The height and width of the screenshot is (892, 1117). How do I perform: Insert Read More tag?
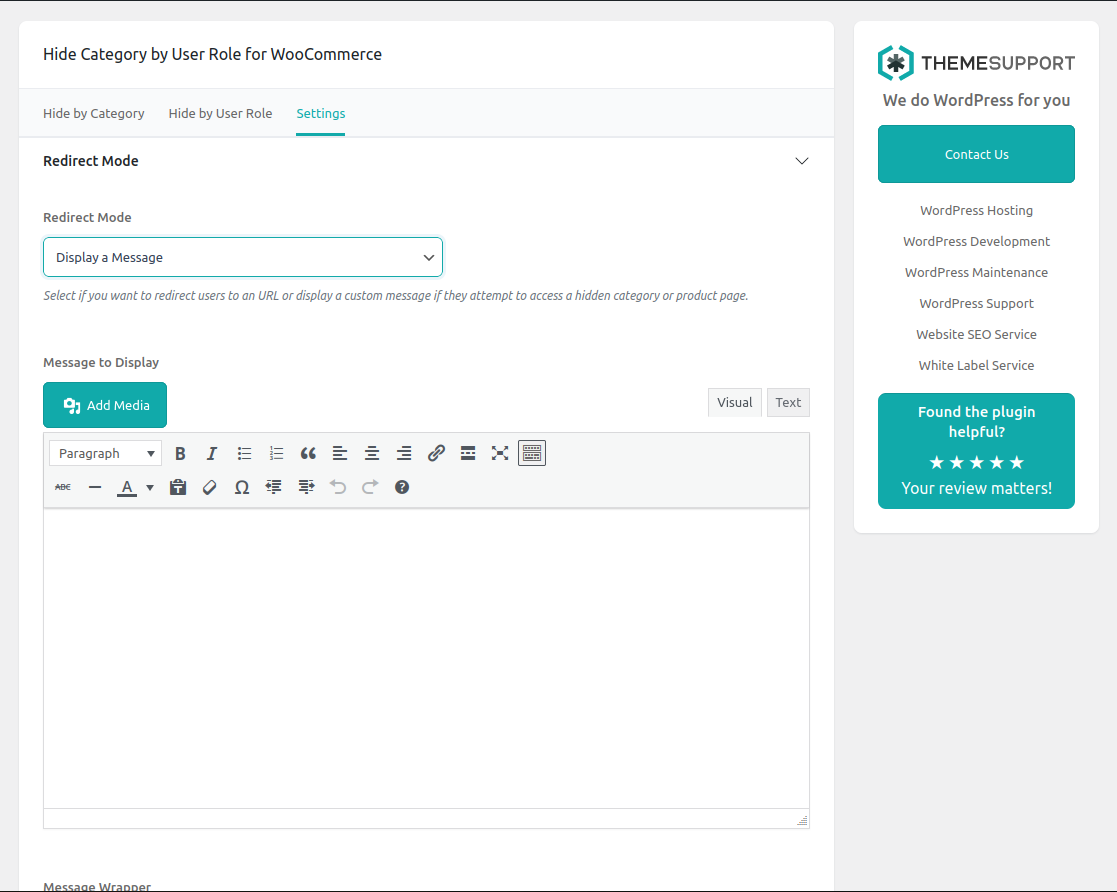pyautogui.click(x=468, y=453)
